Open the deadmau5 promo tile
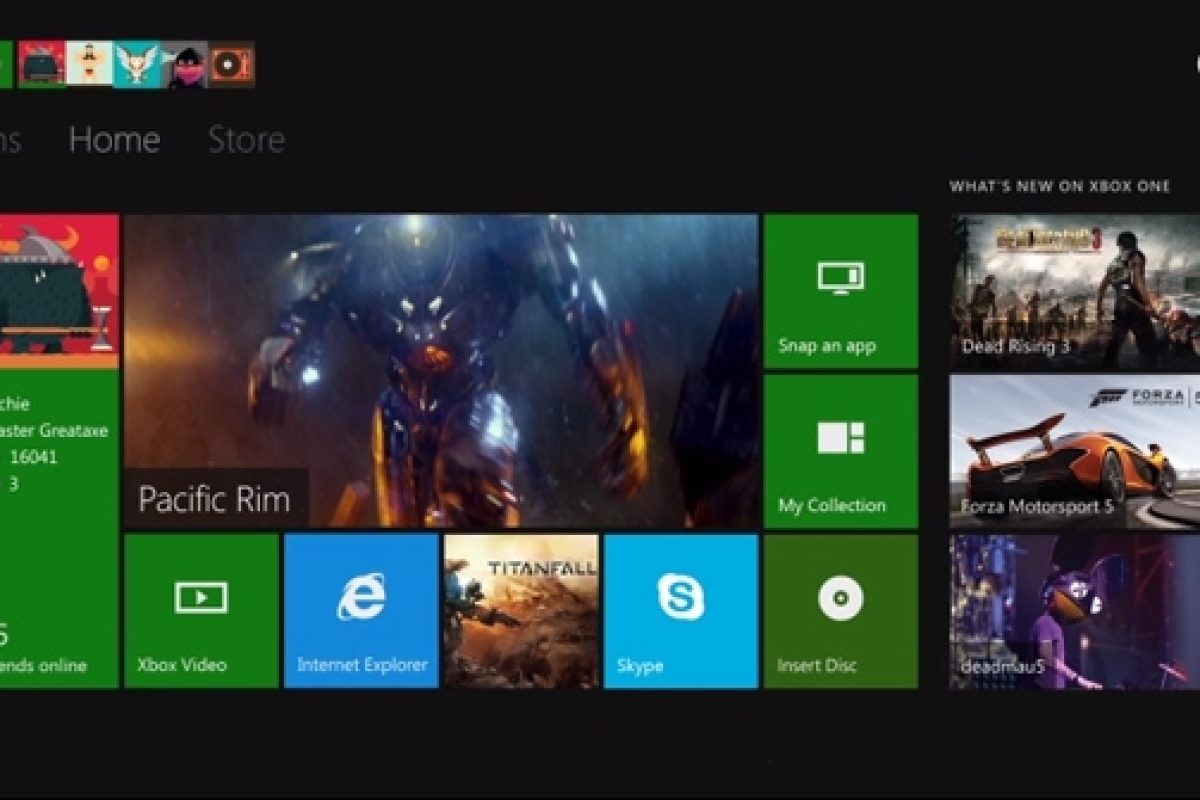 tap(1074, 611)
